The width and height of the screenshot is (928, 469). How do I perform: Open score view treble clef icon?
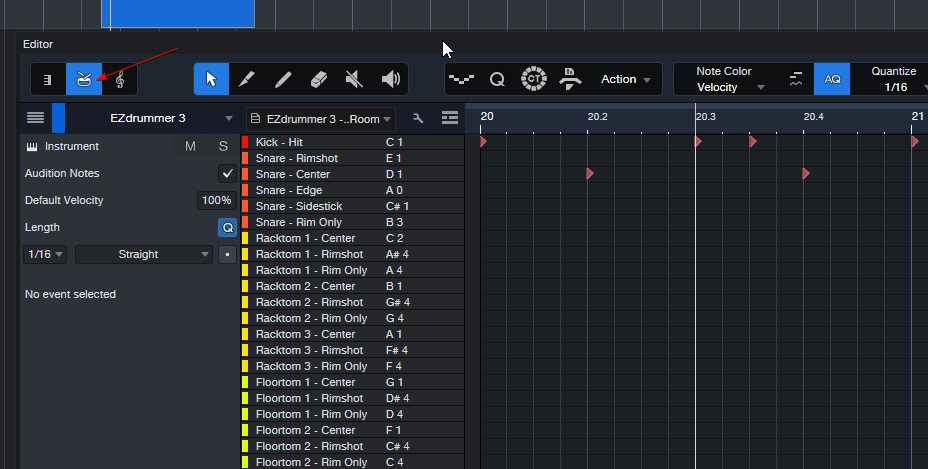click(120, 79)
